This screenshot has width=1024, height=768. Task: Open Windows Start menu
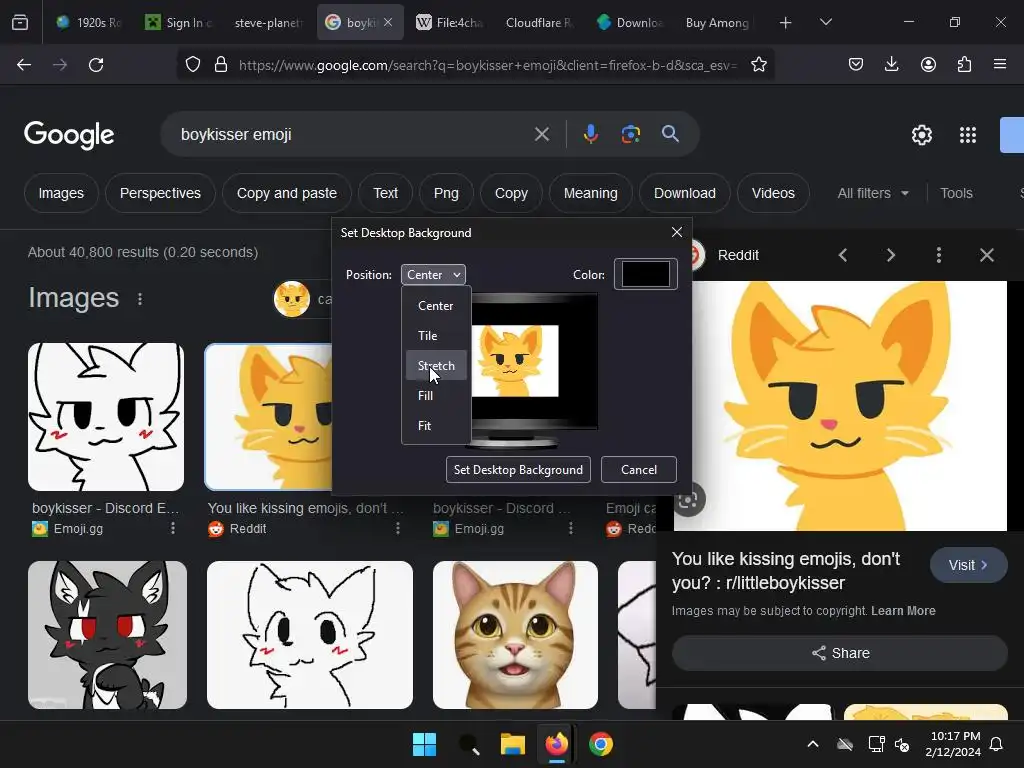[x=424, y=744]
